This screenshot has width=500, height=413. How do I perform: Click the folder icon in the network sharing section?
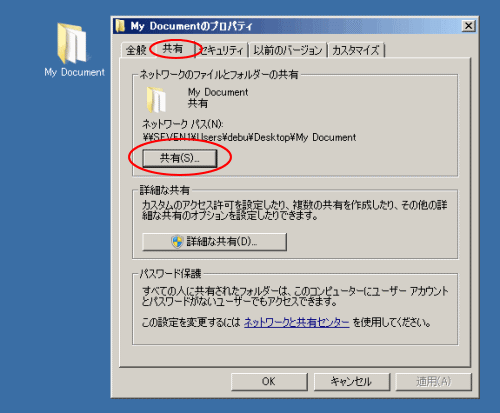[x=156, y=99]
